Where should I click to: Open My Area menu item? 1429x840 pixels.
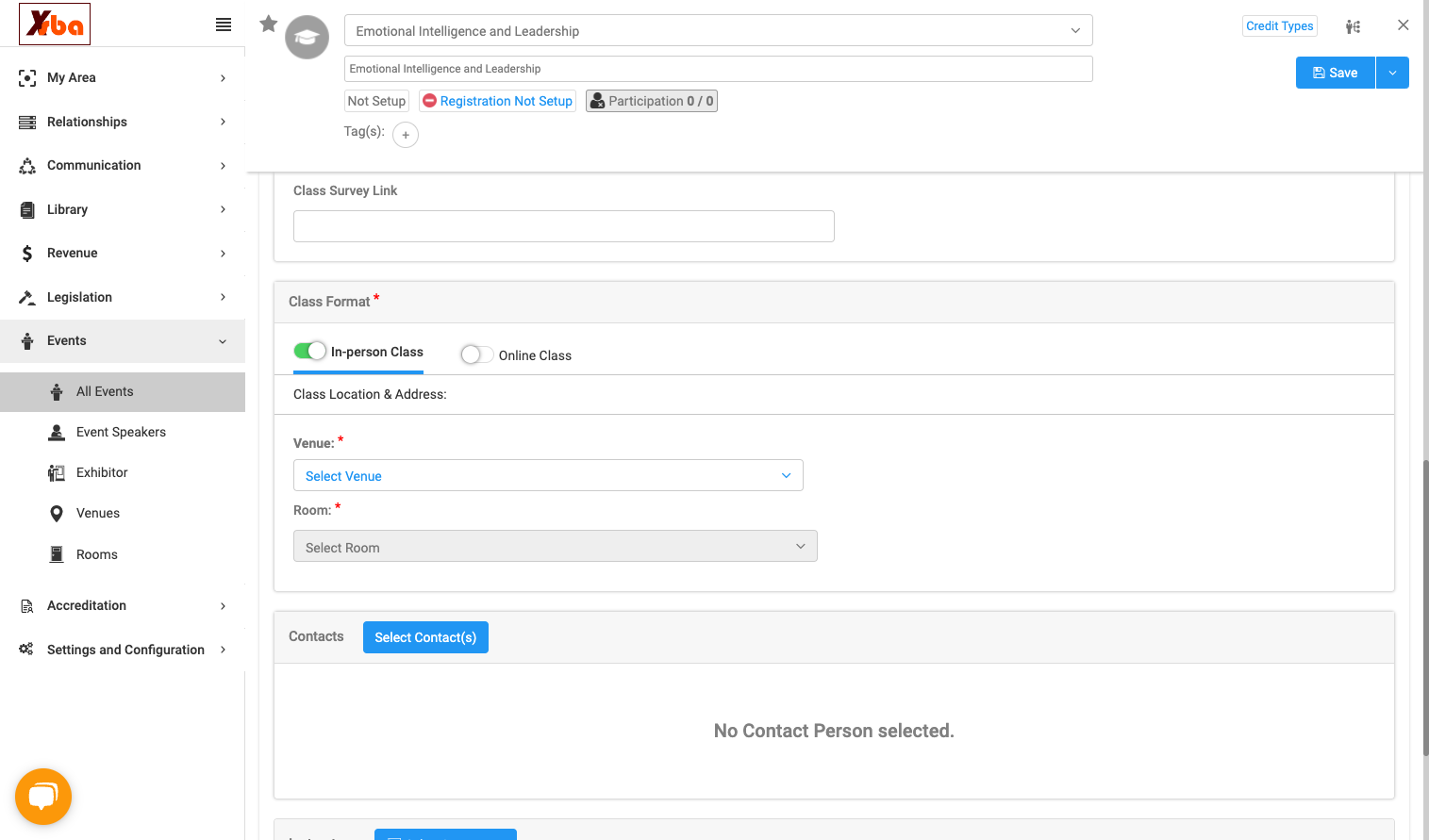tap(123, 78)
